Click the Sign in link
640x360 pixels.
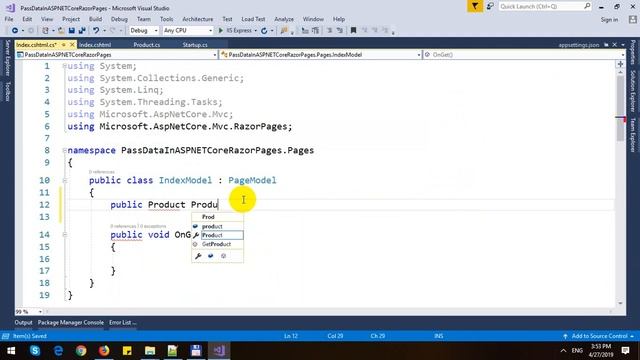click(609, 20)
